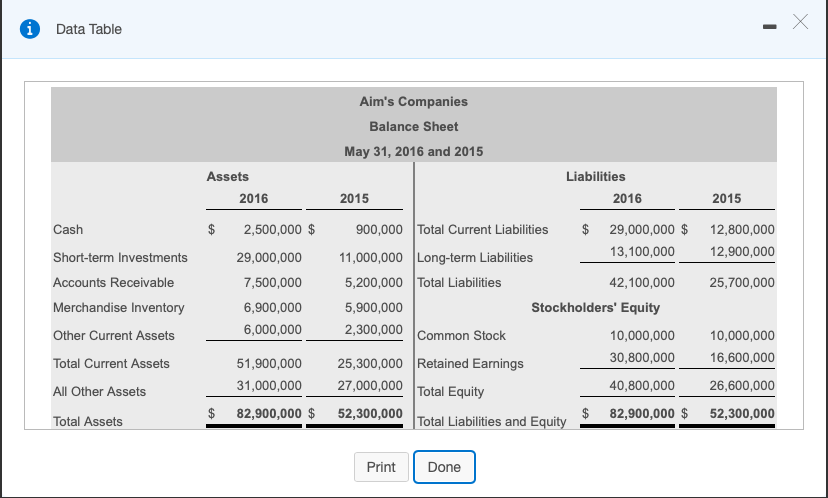Click the Total Current Liabilities label

click(483, 230)
